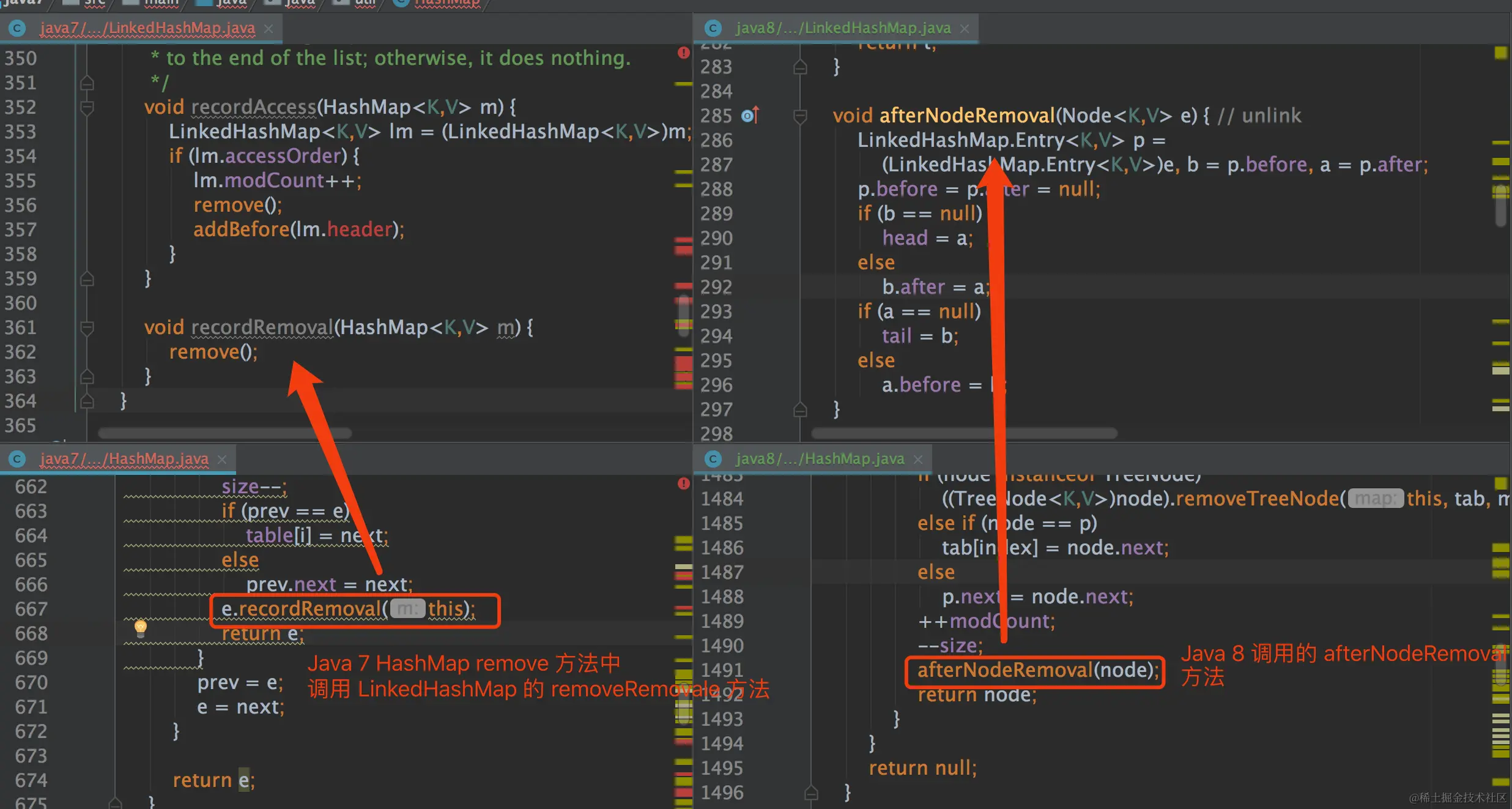Close the java8 LinkedHashMap.java tab

965,28
